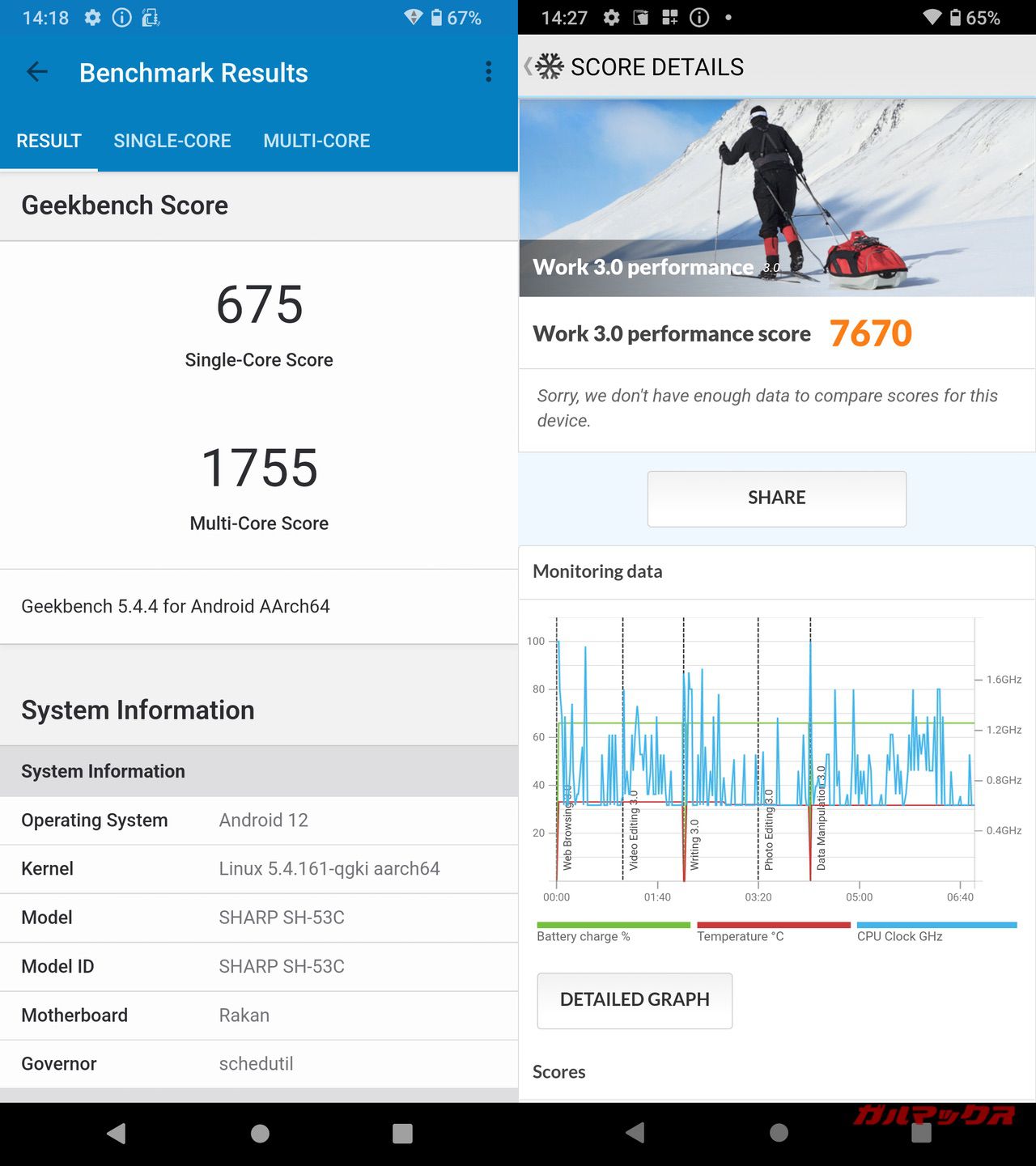This screenshot has width=1036, height=1166.
Task: Tap the PCMark snowflake logo icon
Action: tap(550, 66)
